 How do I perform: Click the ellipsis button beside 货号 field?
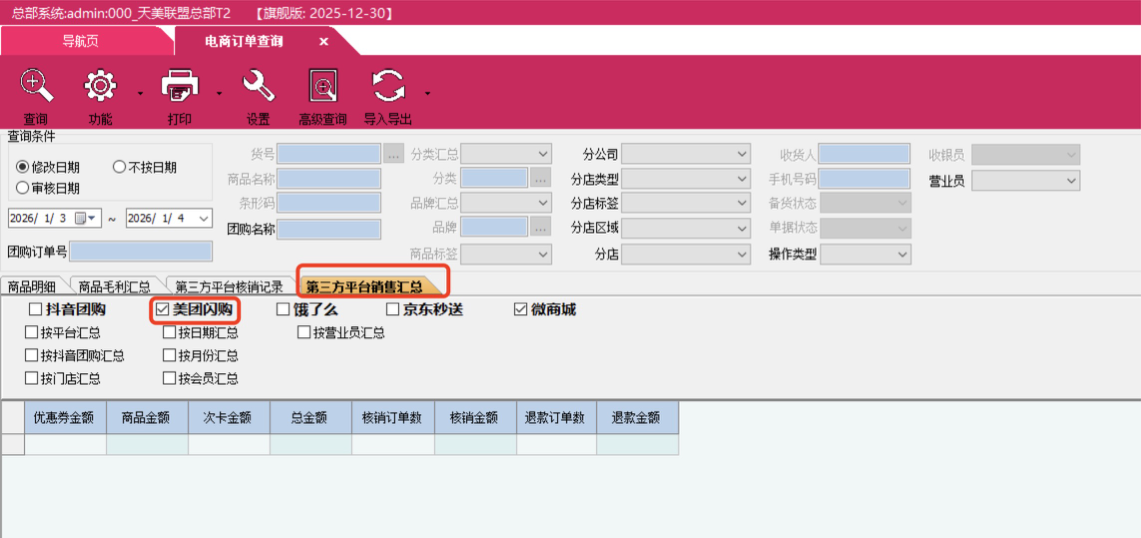click(393, 154)
